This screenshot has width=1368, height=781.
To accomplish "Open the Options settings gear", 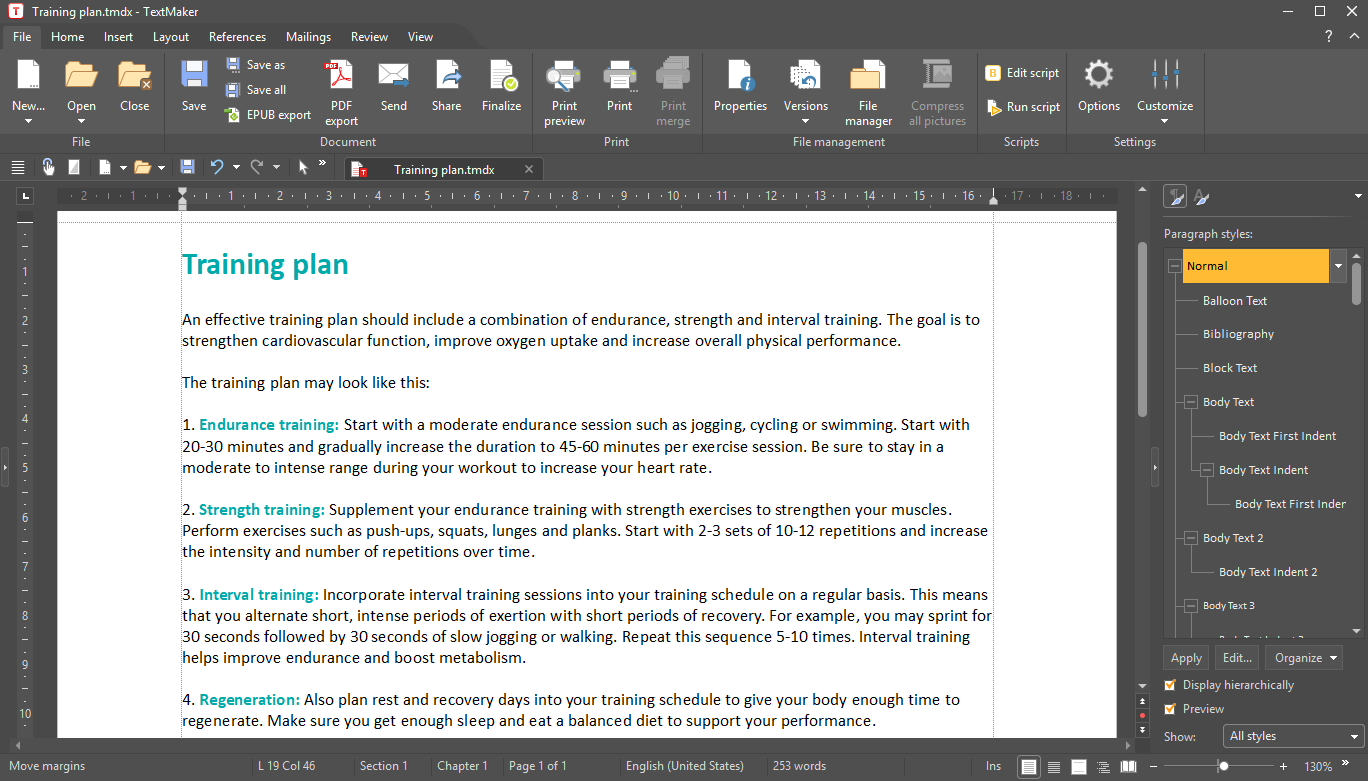I will coord(1098,78).
